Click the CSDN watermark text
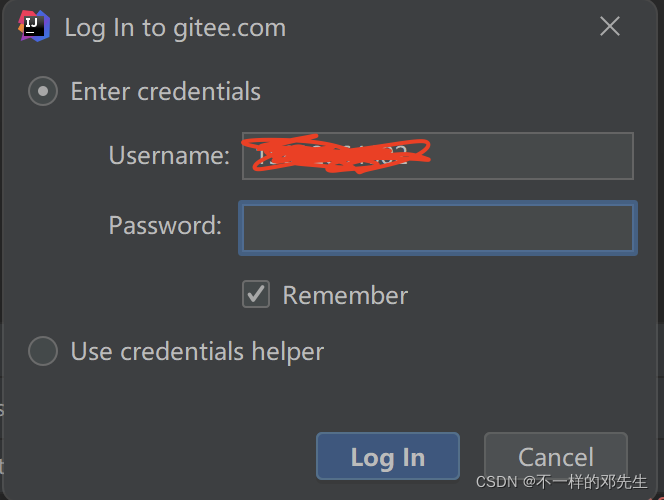Image resolution: width=664 pixels, height=500 pixels. tap(562, 482)
